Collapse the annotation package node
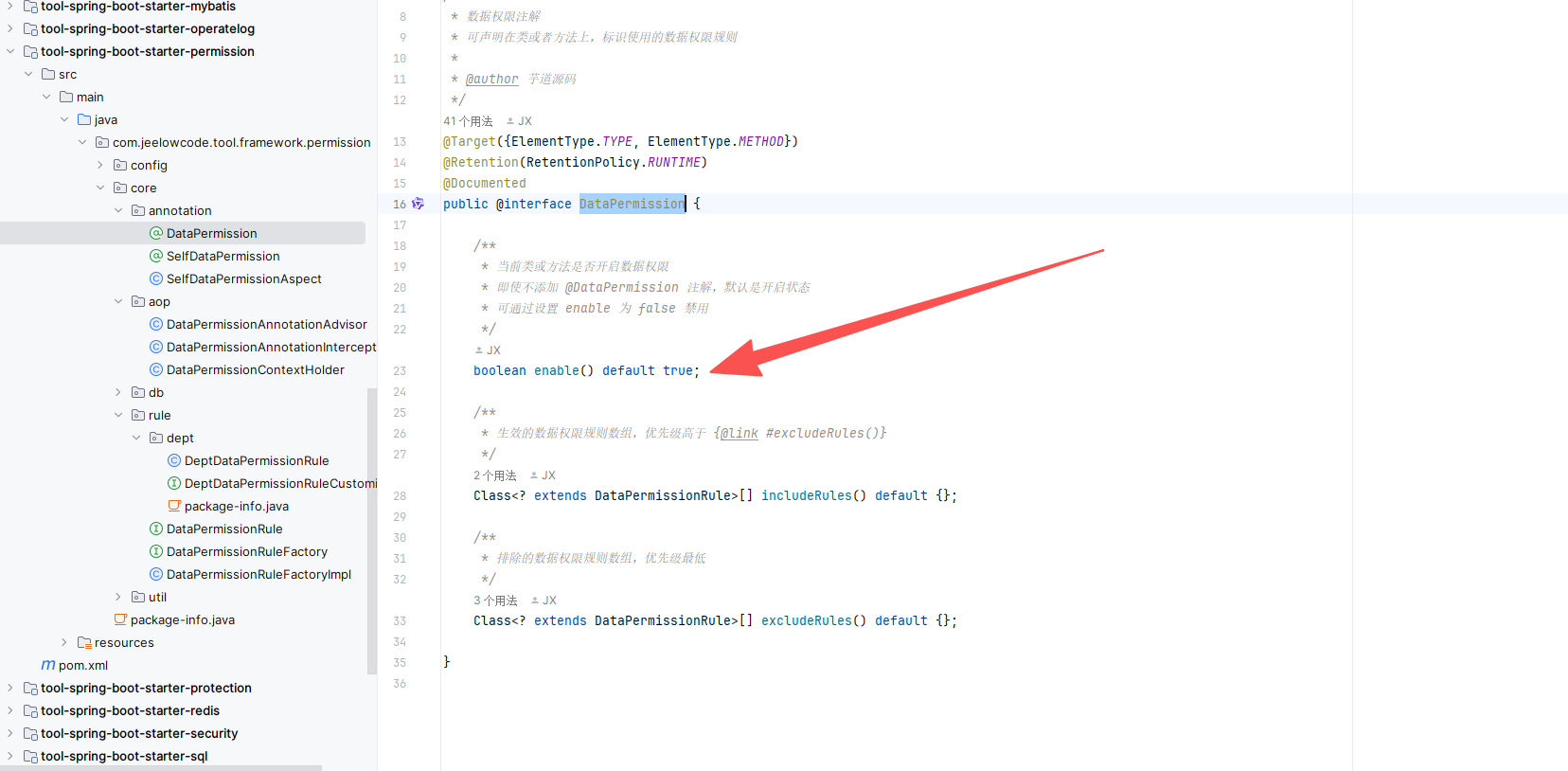Viewport: 1568px width, 771px height. pyautogui.click(x=118, y=210)
